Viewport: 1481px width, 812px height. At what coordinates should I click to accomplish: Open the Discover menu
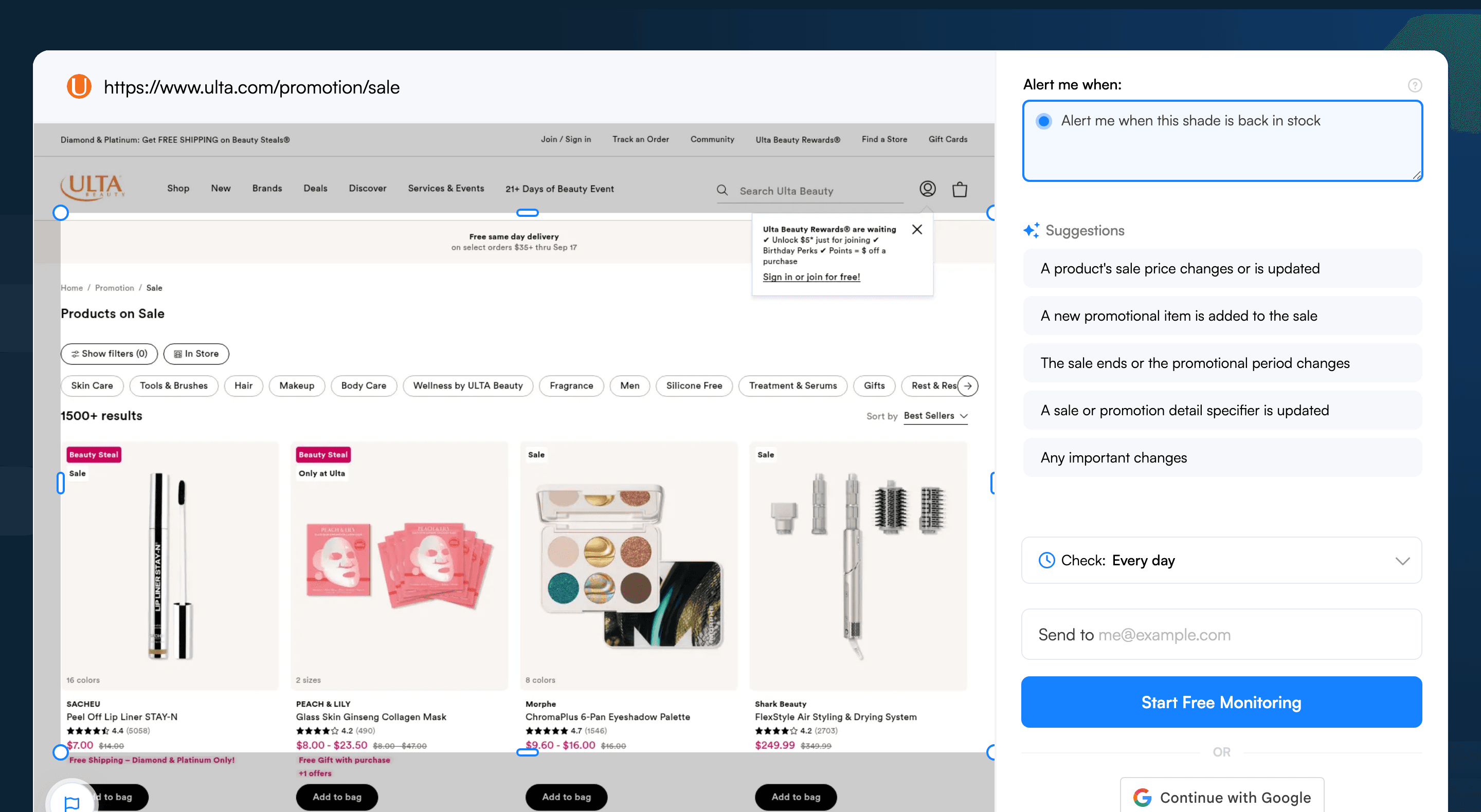tap(367, 189)
